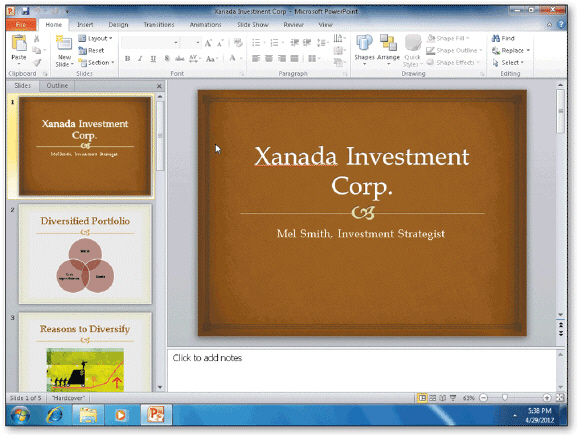Toggle Underline formatting
Viewport: 578px width, 437px height.
153,59
